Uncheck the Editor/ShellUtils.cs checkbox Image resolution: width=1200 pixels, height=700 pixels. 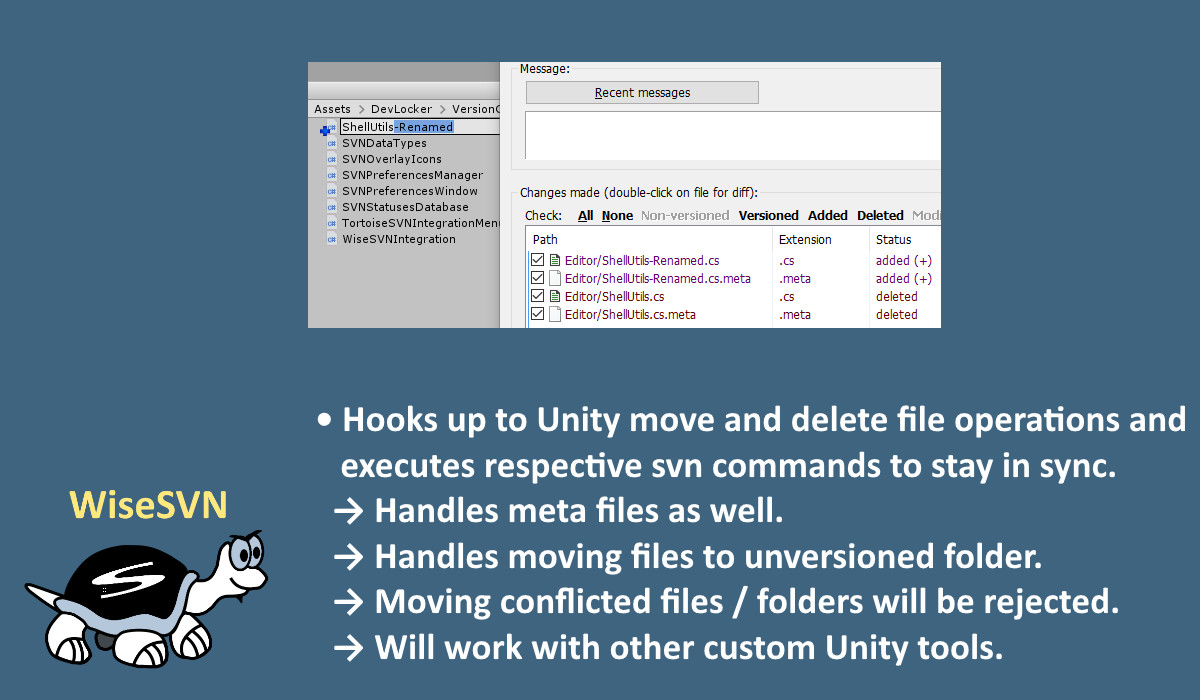pos(538,297)
